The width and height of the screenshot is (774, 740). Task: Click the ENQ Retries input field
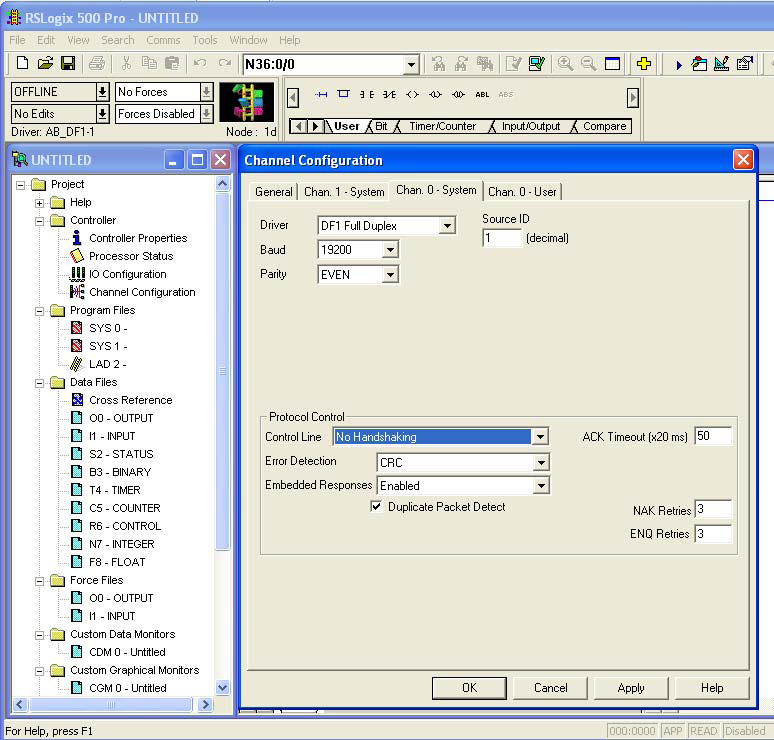713,534
